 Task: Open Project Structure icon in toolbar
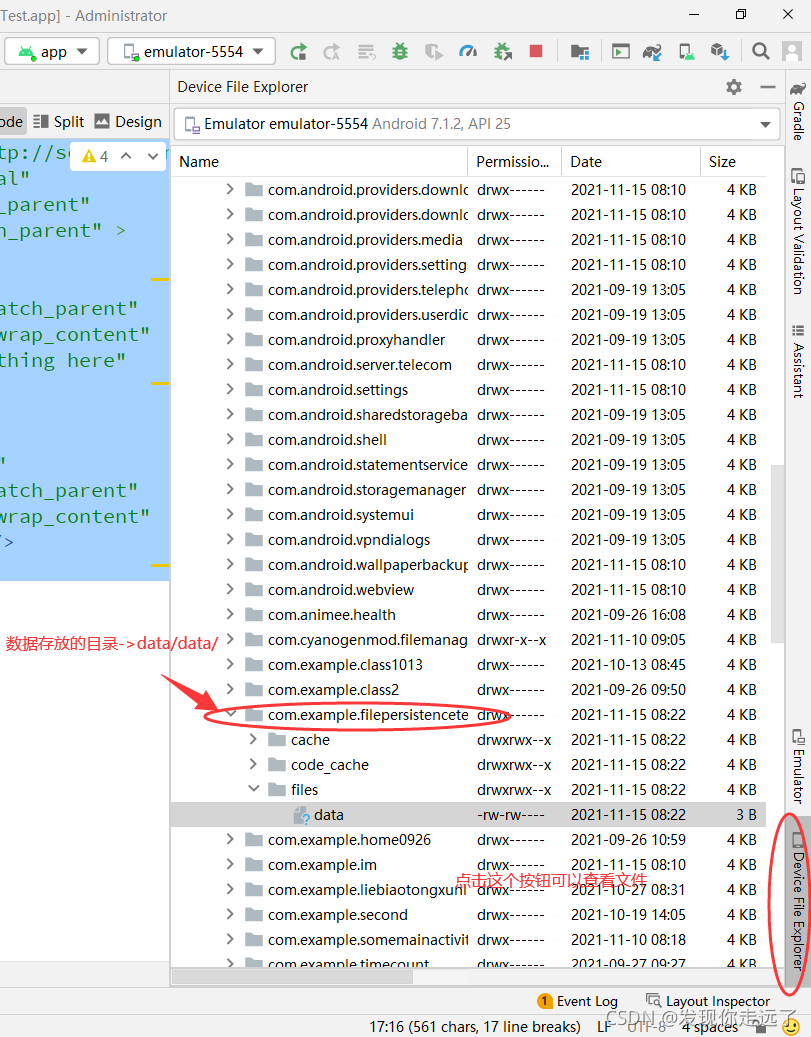coord(580,52)
